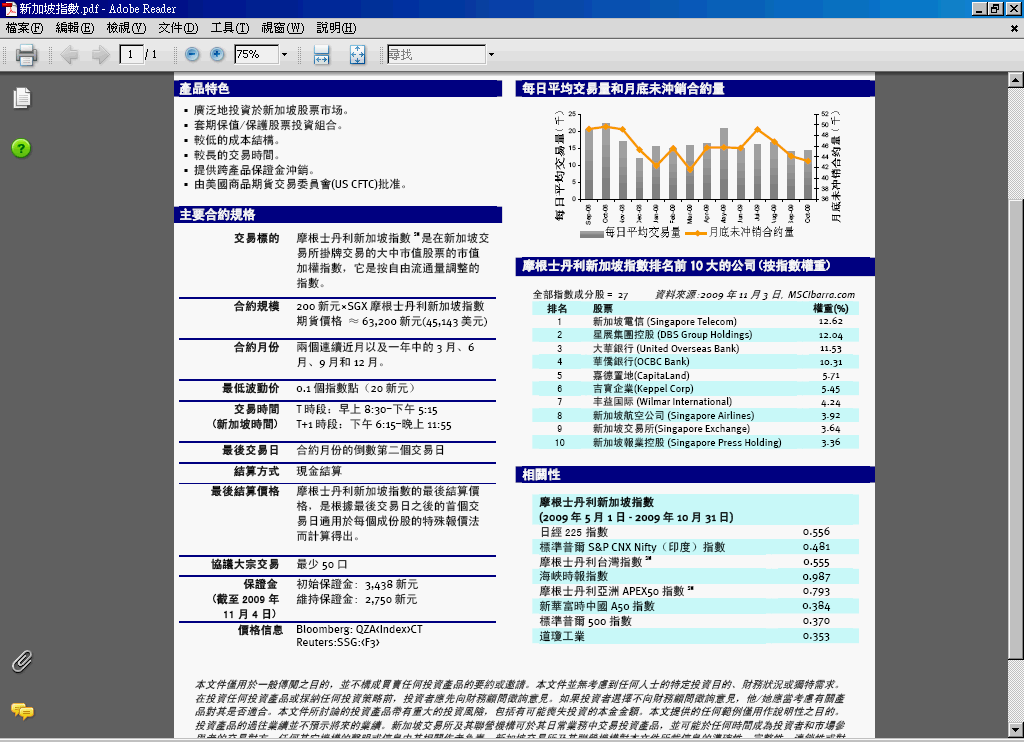
Task: Open the Find options dropdown arrow
Action: pyautogui.click(x=491, y=54)
